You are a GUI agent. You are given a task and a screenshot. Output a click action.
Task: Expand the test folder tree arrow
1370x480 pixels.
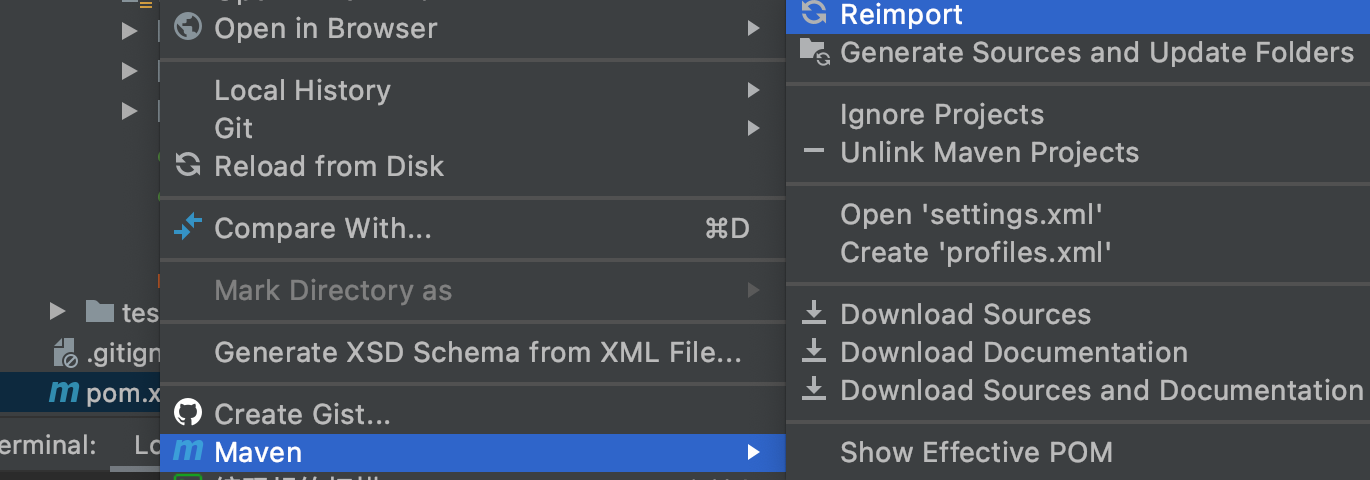coord(58,312)
